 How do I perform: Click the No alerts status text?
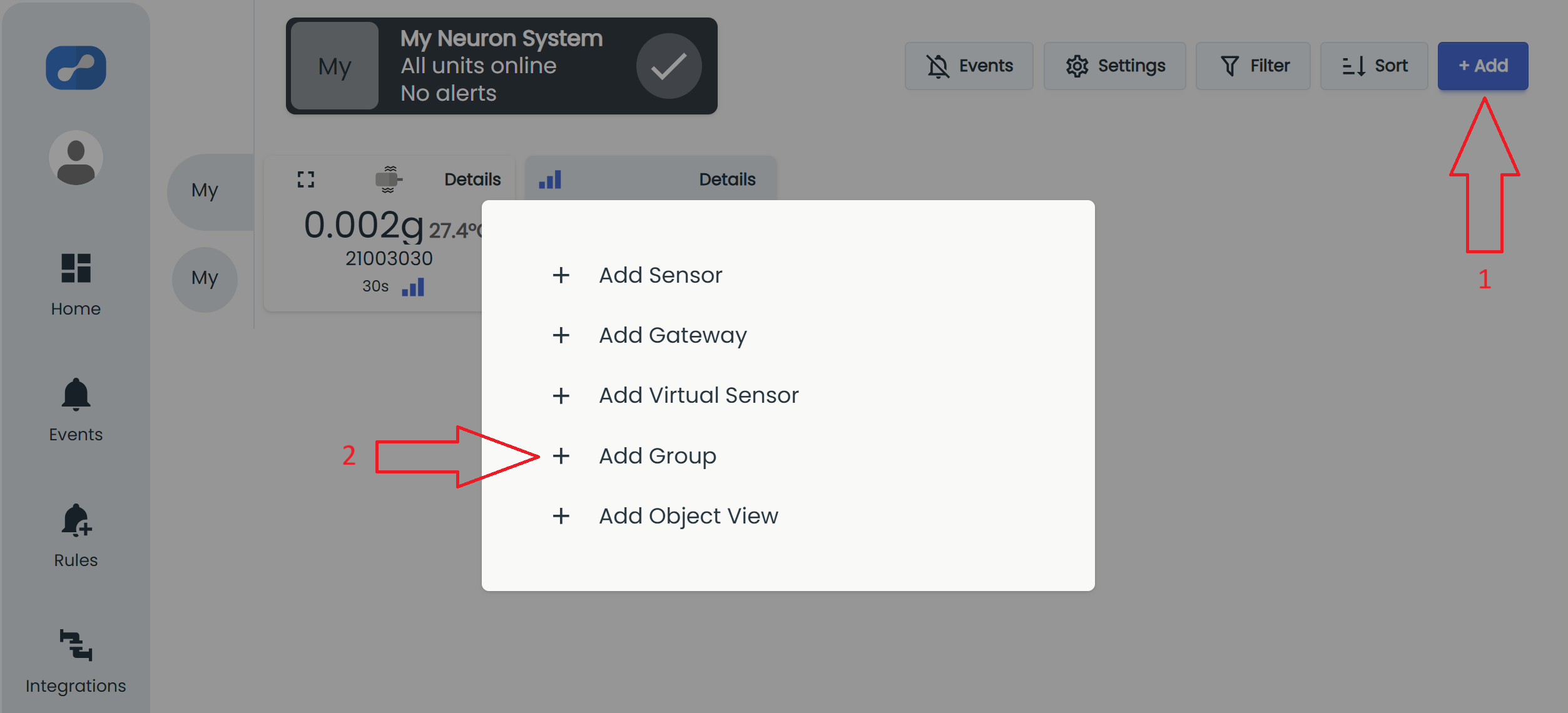(449, 93)
